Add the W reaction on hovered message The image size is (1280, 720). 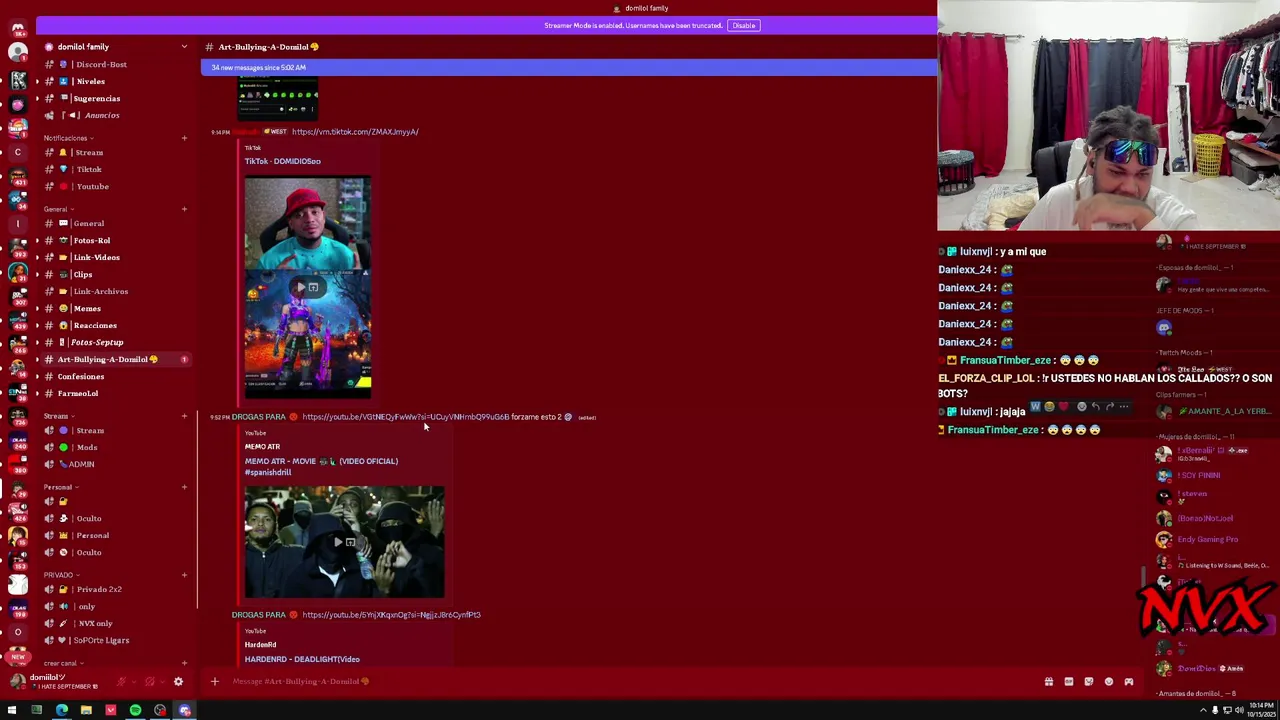tap(1035, 407)
